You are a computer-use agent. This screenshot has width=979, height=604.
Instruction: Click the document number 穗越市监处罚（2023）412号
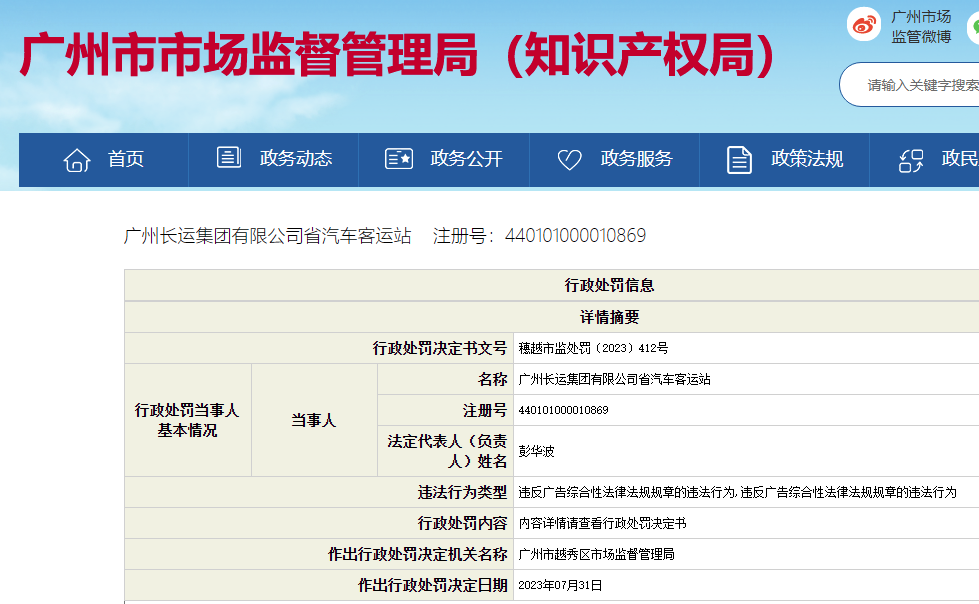pos(593,348)
